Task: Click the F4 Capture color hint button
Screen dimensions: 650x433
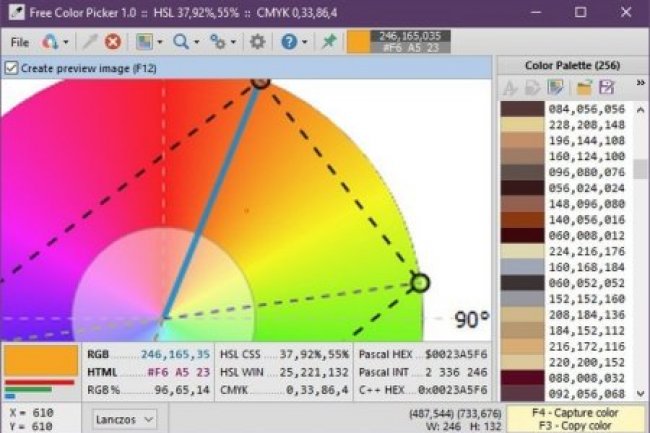Action: (x=575, y=411)
